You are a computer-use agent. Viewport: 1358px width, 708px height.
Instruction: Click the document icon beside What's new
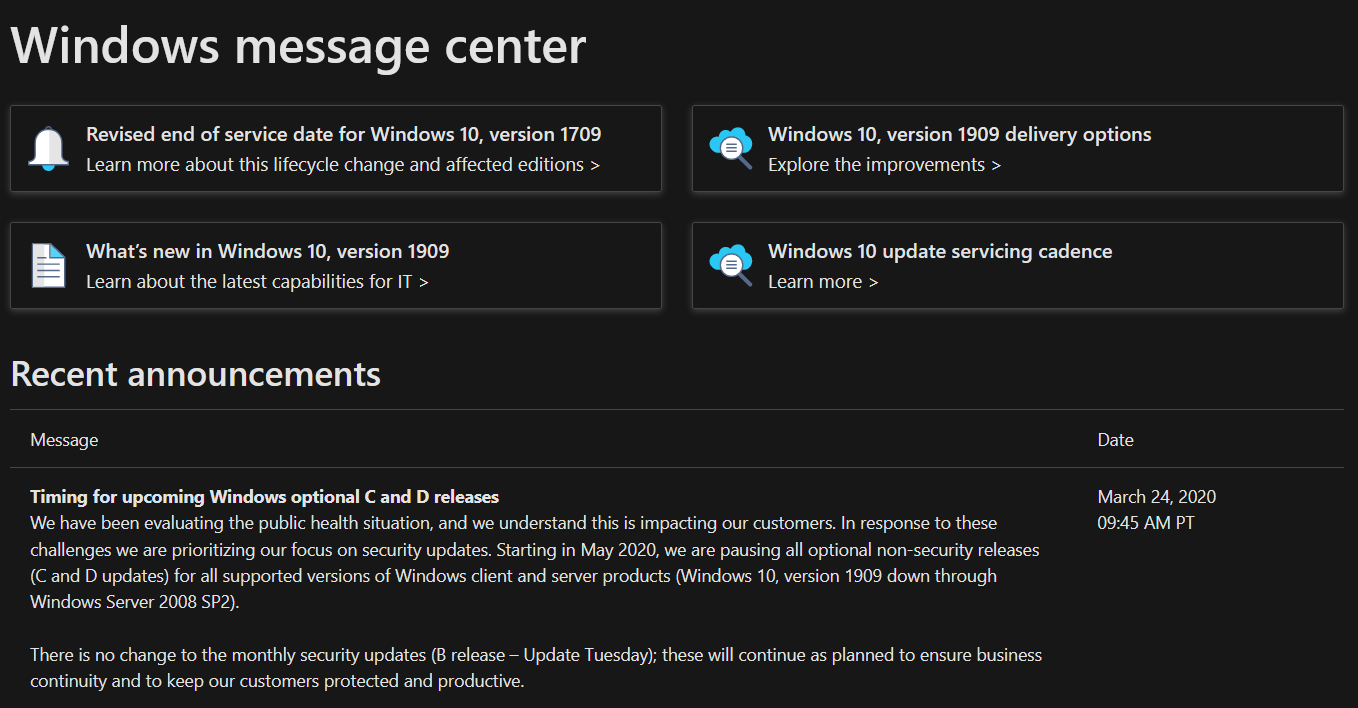point(49,265)
